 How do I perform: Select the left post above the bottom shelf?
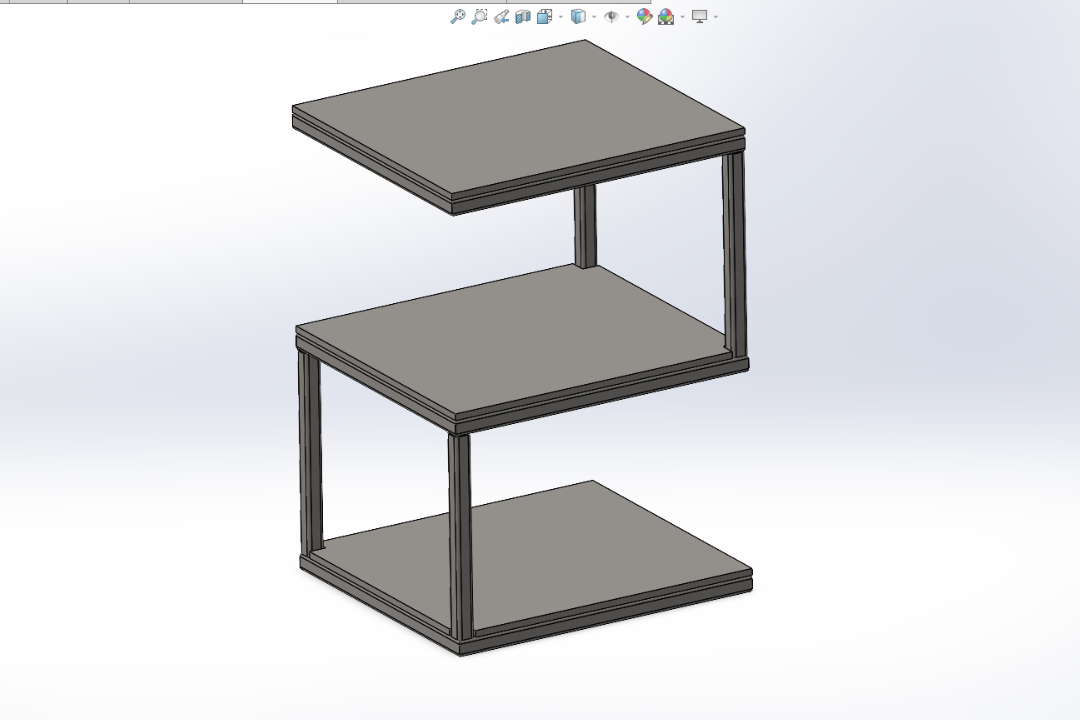pyautogui.click(x=310, y=451)
